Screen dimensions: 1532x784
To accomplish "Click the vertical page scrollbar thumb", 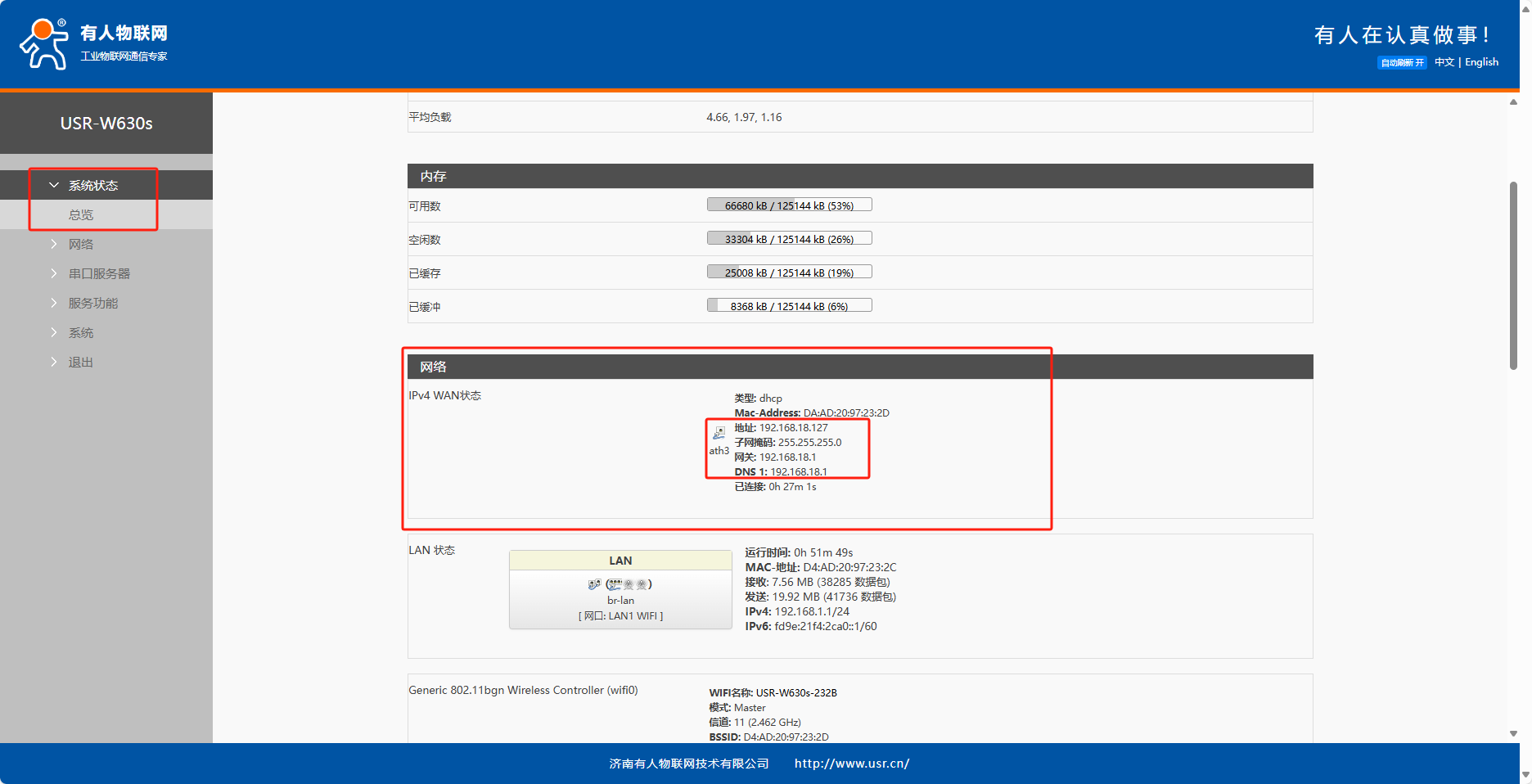I will pyautogui.click(x=1513, y=276).
